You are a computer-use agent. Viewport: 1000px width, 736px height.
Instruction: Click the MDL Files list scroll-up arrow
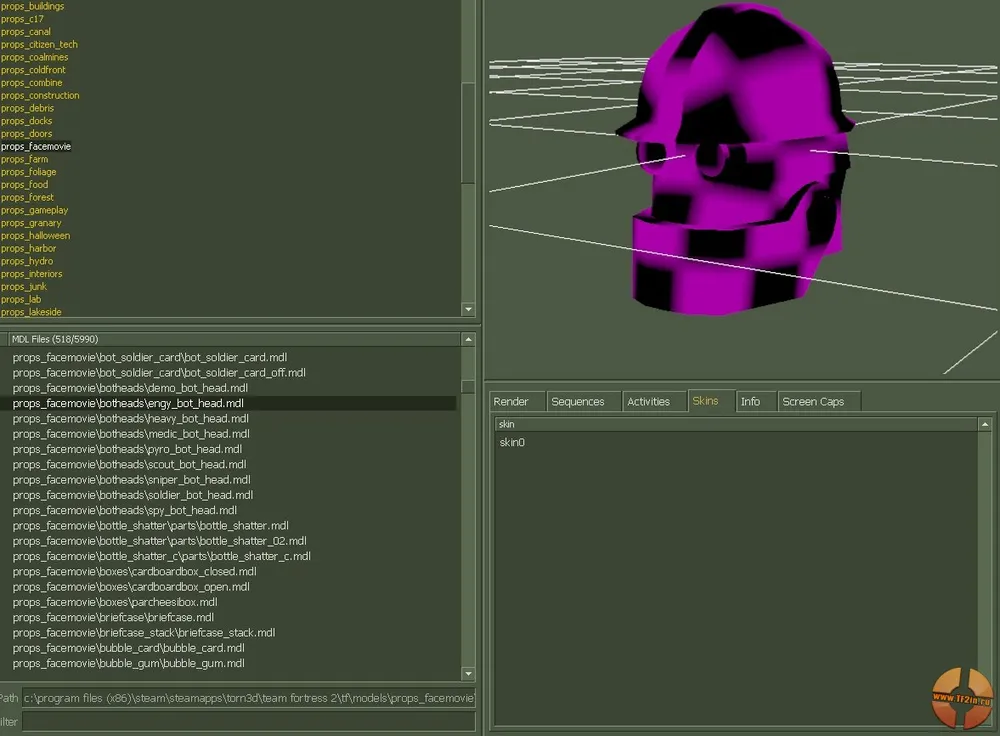(x=467, y=339)
